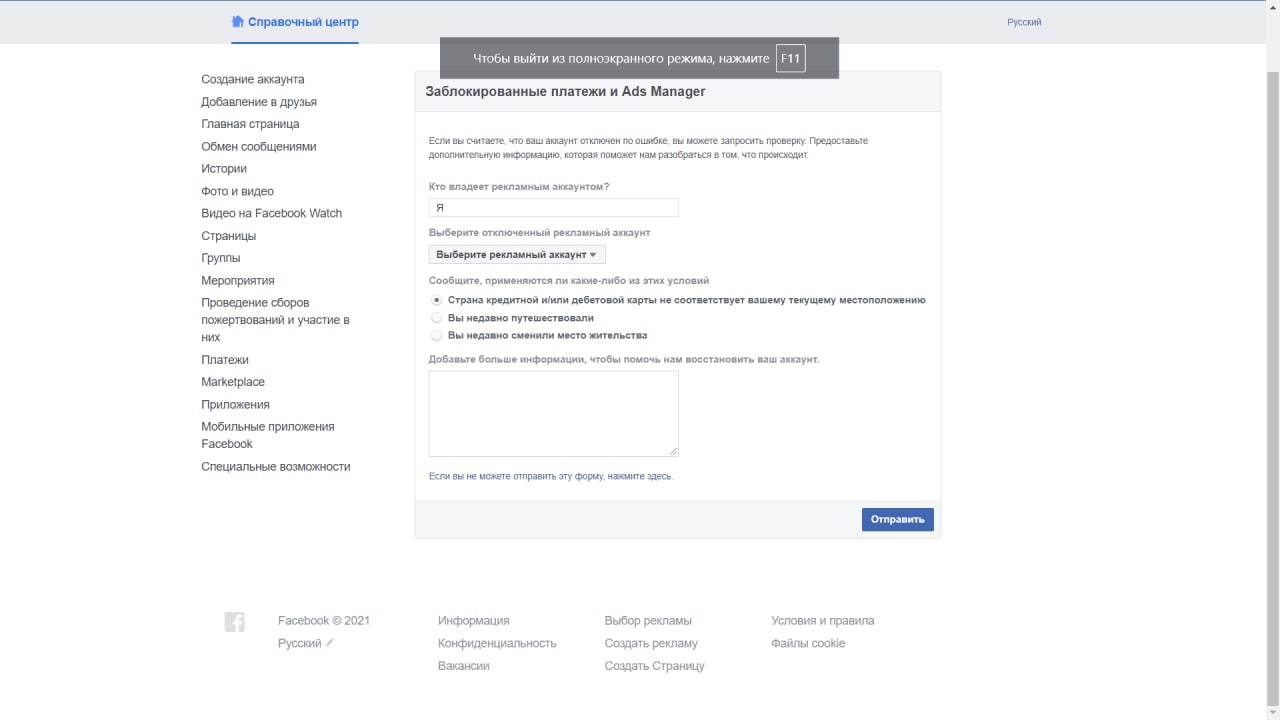Open the Русский language selector at top
This screenshot has height=720, width=1280.
point(1024,22)
